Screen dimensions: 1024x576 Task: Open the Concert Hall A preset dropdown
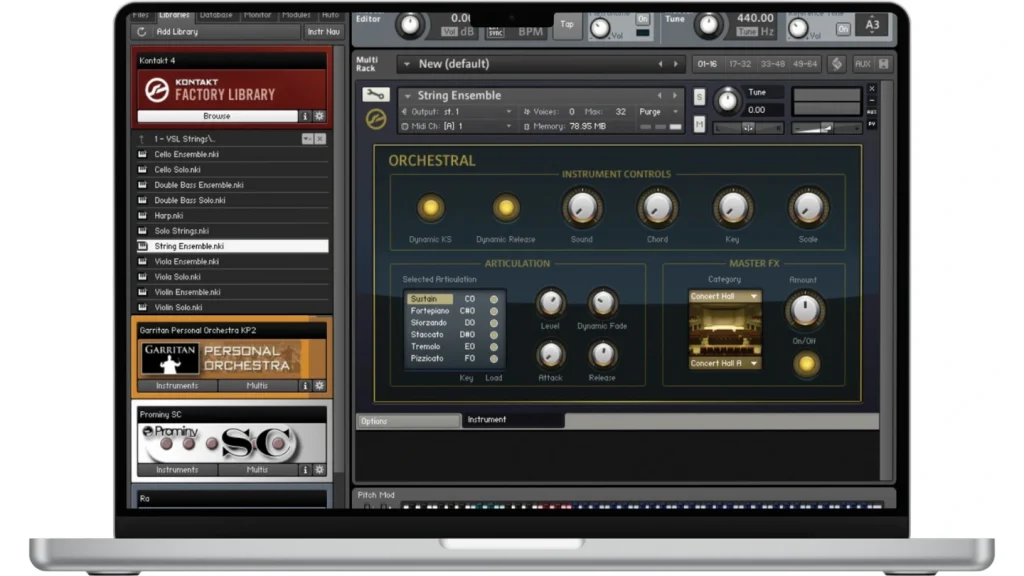tap(724, 364)
